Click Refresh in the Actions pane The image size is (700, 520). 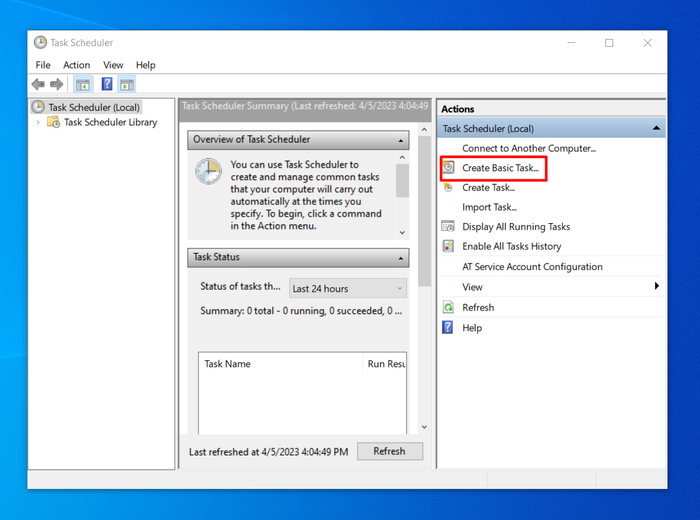click(x=478, y=308)
